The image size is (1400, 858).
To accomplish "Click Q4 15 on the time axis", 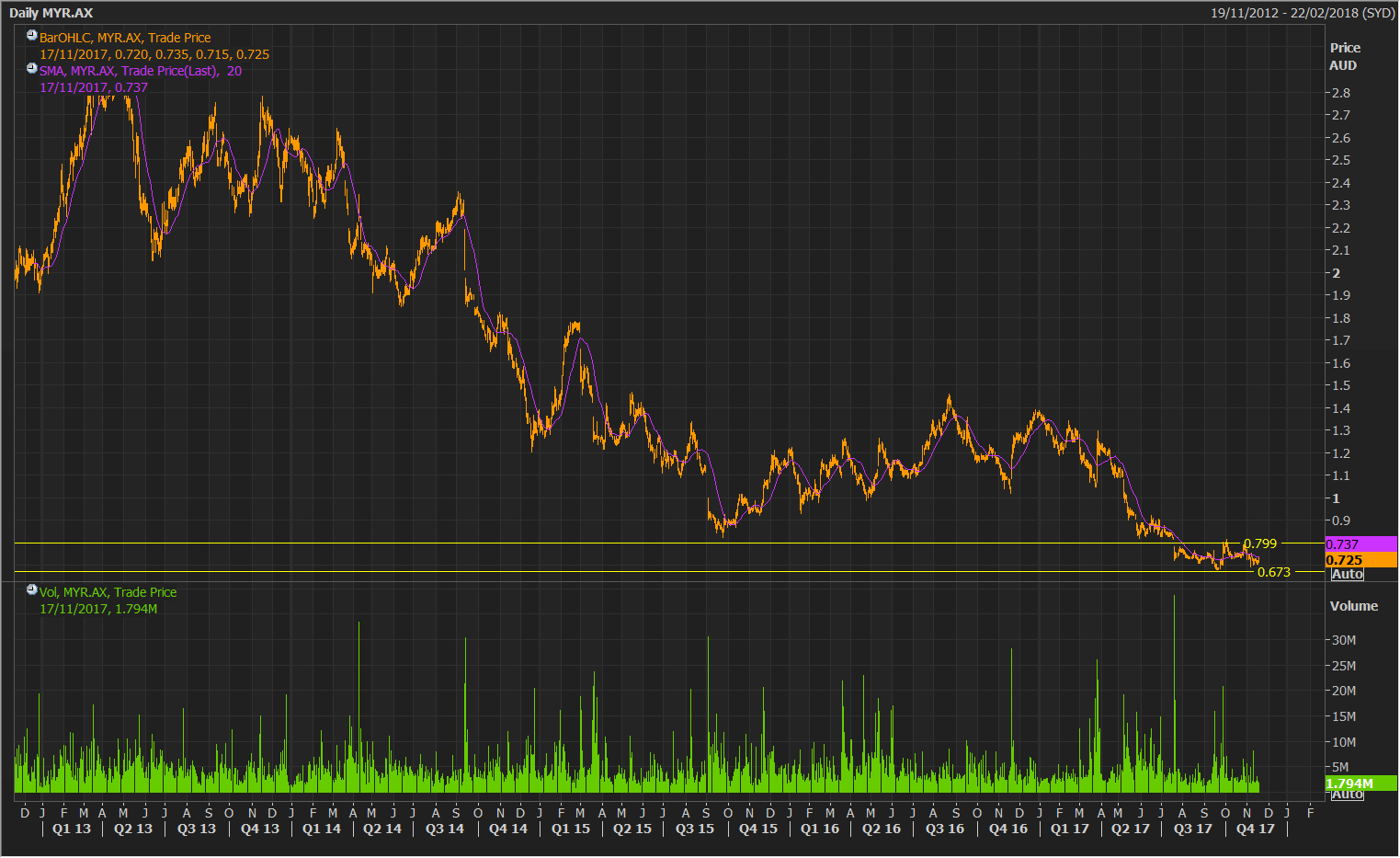I will (758, 829).
